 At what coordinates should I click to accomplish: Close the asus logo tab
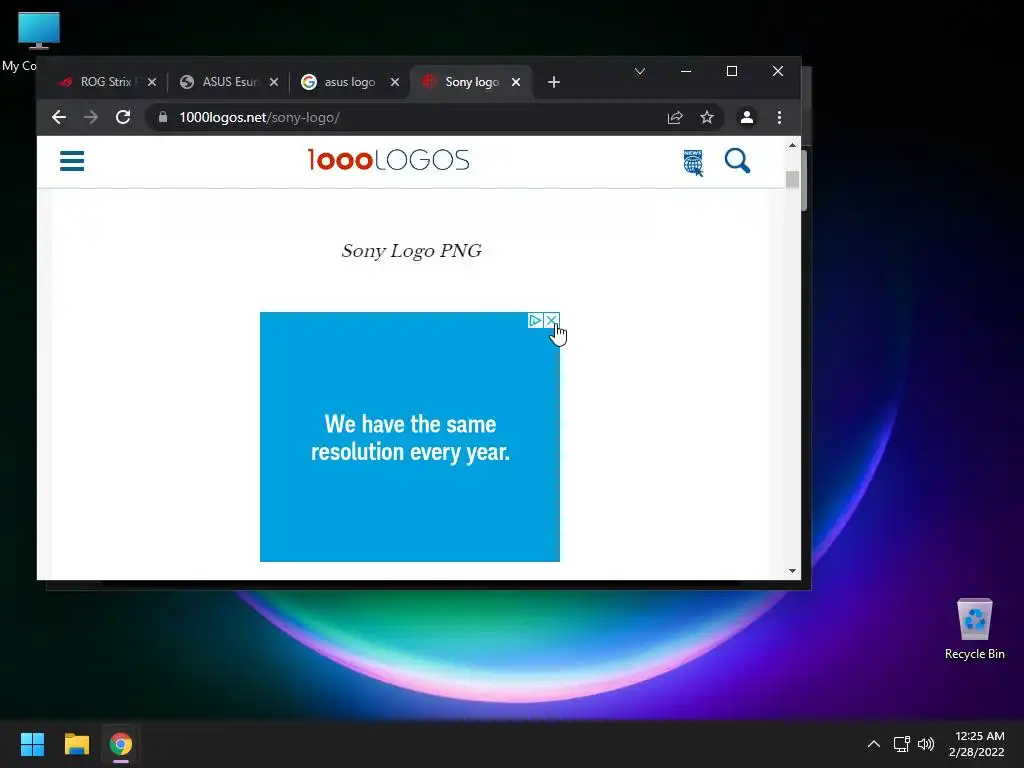point(395,82)
